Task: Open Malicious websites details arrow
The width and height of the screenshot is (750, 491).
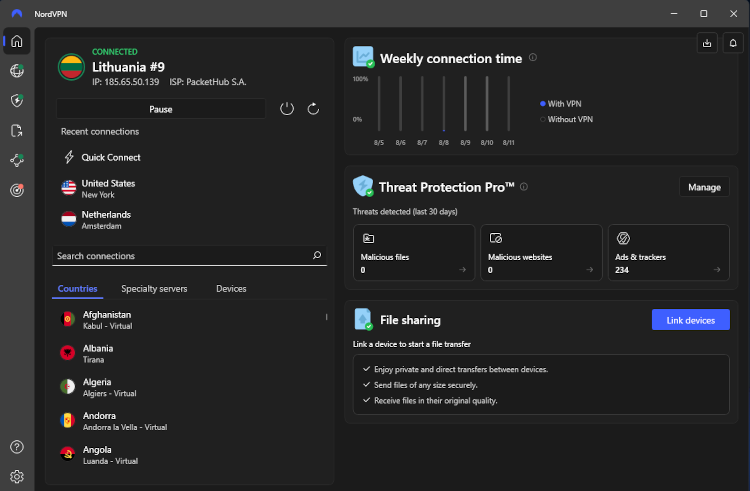Action: click(590, 270)
